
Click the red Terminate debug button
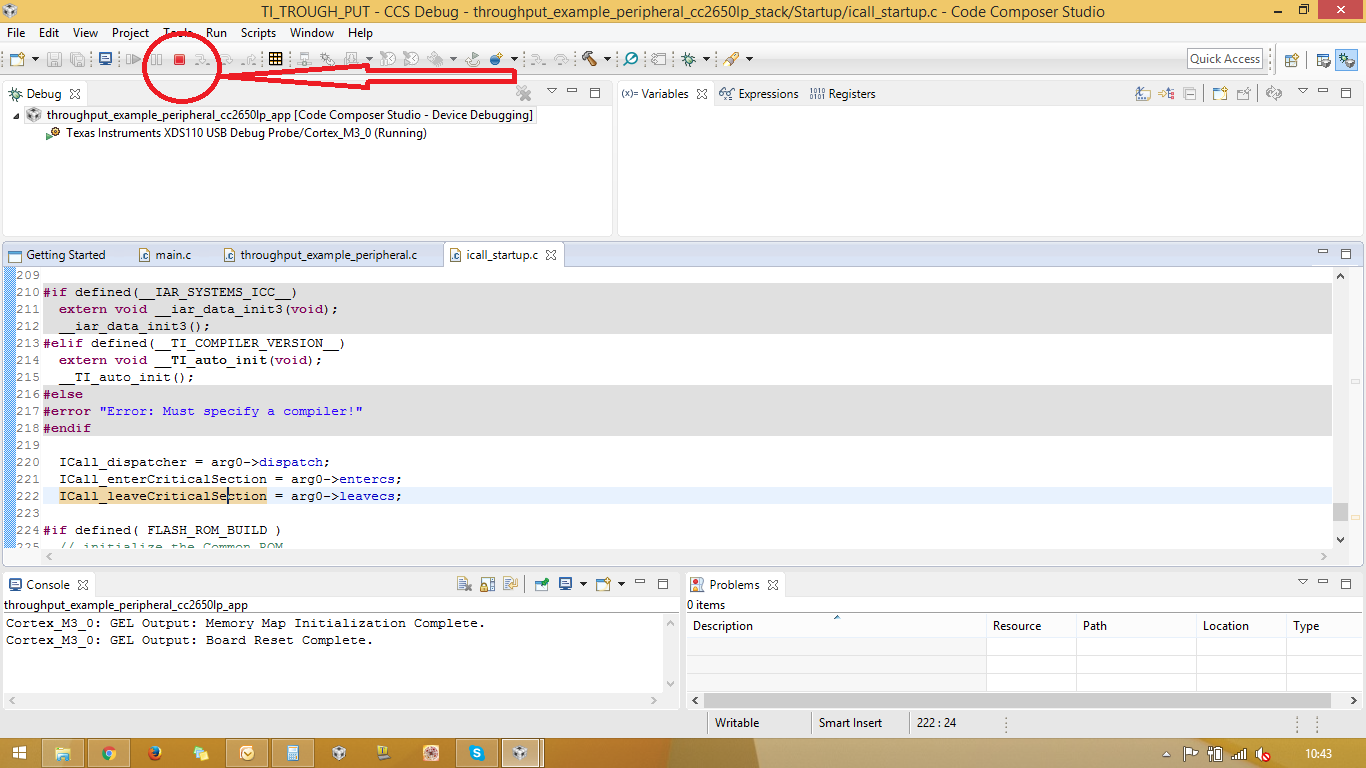[x=180, y=60]
